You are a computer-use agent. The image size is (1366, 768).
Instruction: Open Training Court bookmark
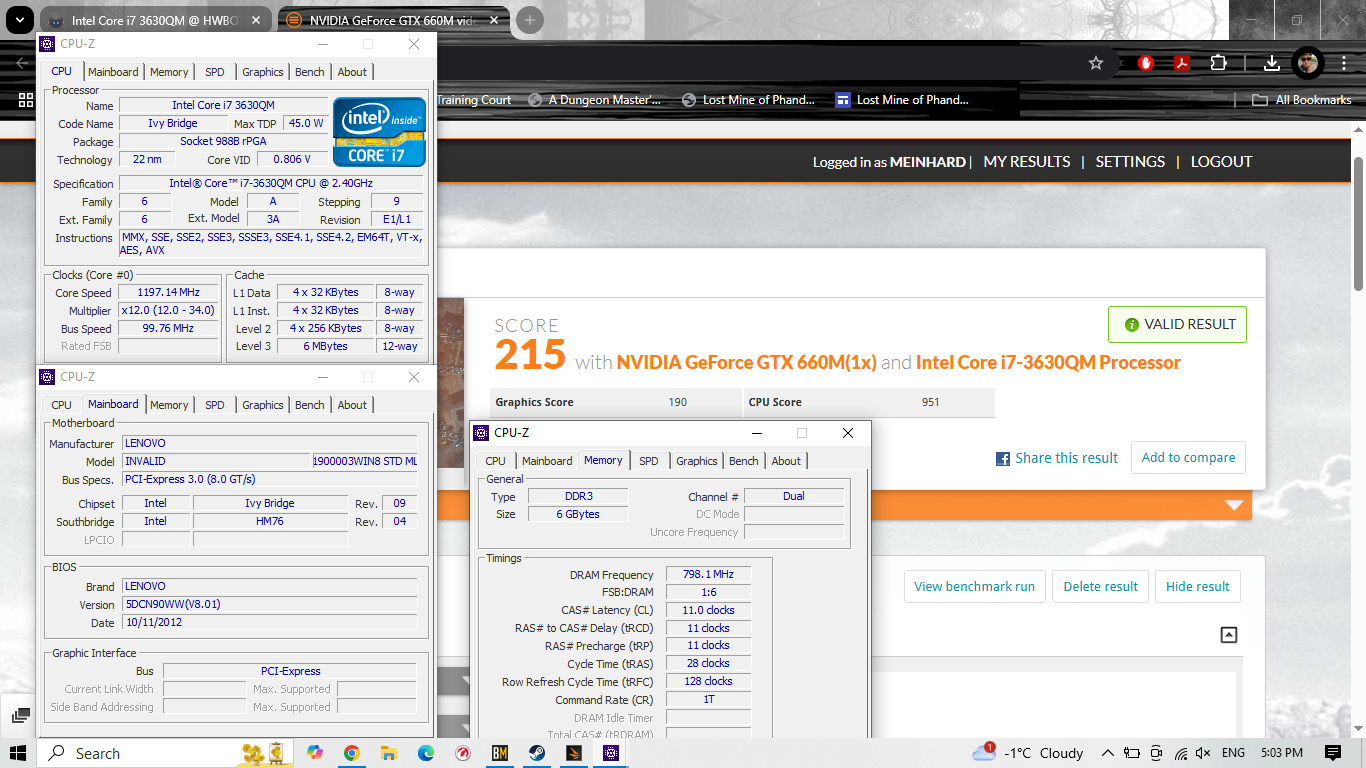pos(474,100)
